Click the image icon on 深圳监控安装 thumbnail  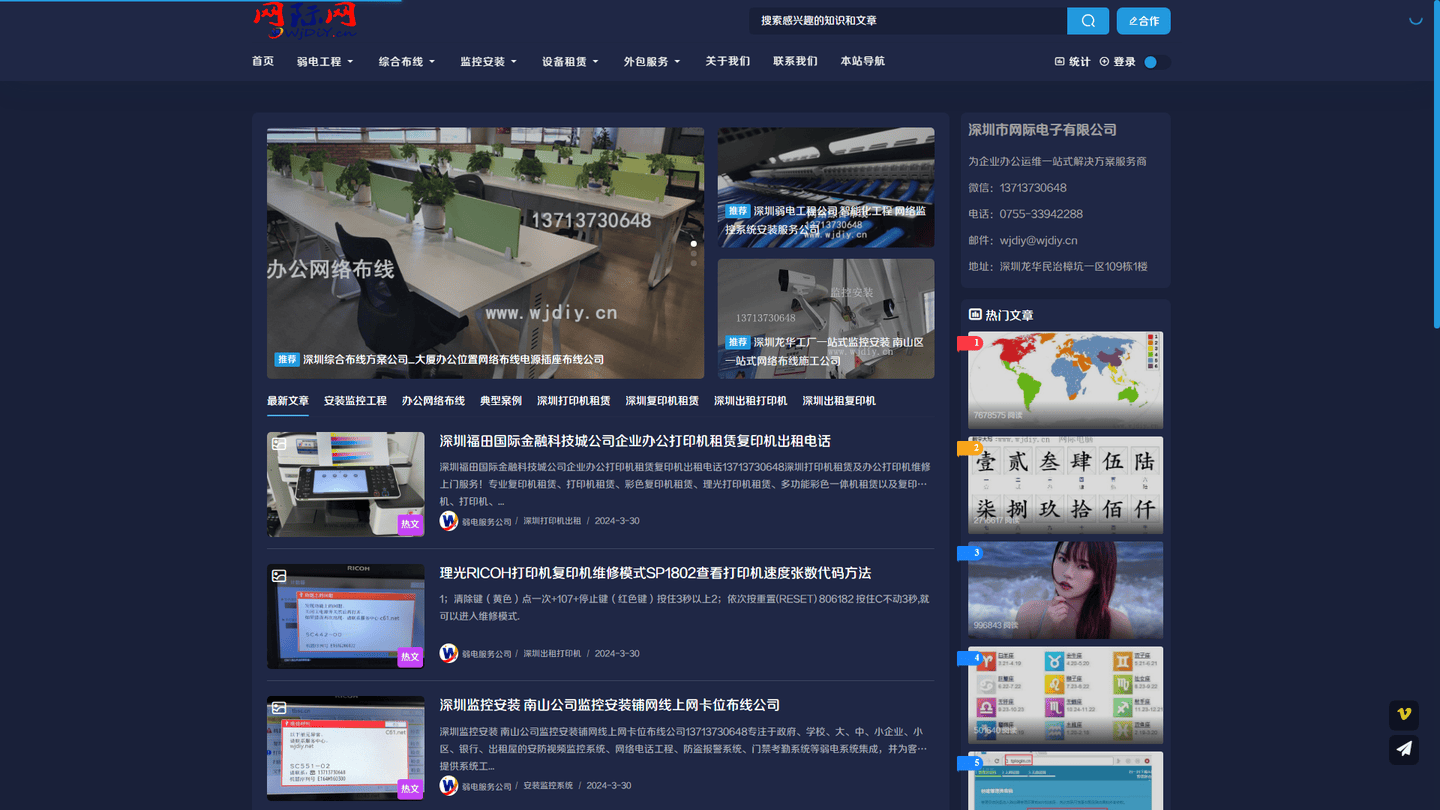pos(280,708)
